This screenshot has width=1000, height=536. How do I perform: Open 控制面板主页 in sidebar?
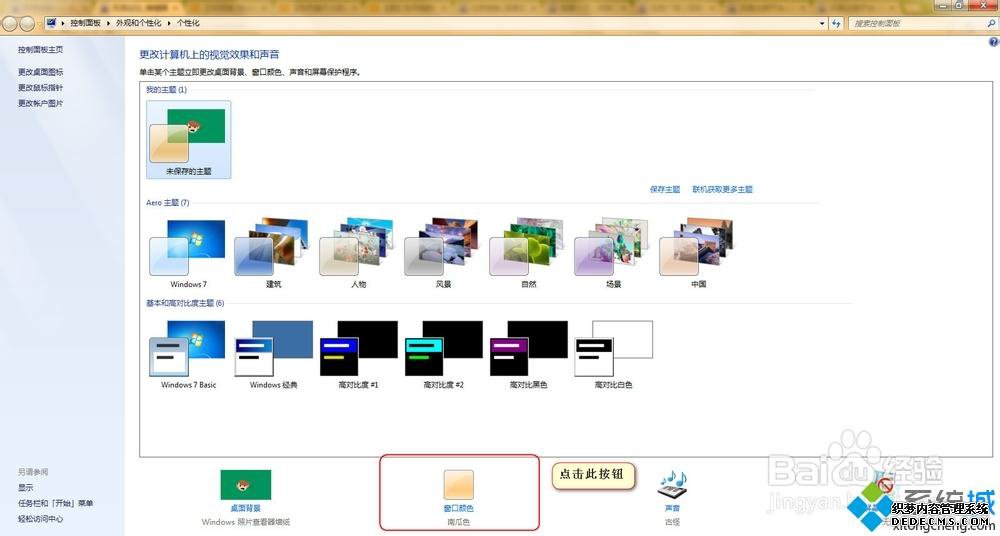click(40, 50)
